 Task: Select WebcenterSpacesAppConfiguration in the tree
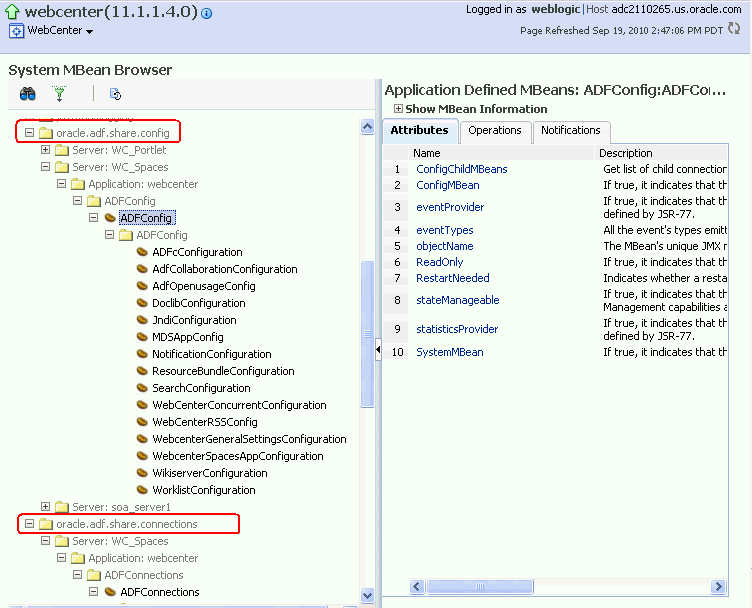click(x=237, y=456)
